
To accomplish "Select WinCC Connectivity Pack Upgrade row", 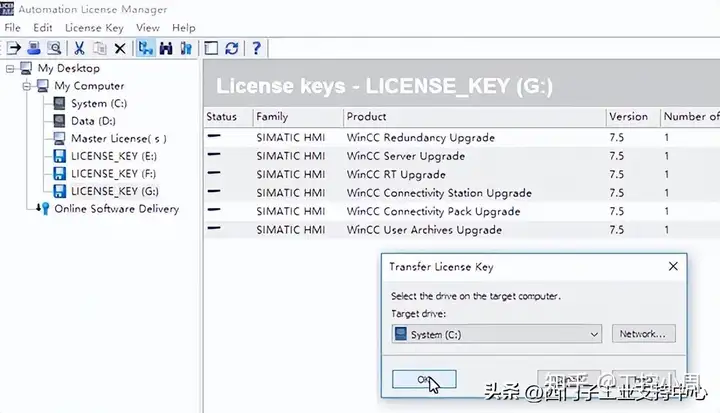I will coord(461,211).
